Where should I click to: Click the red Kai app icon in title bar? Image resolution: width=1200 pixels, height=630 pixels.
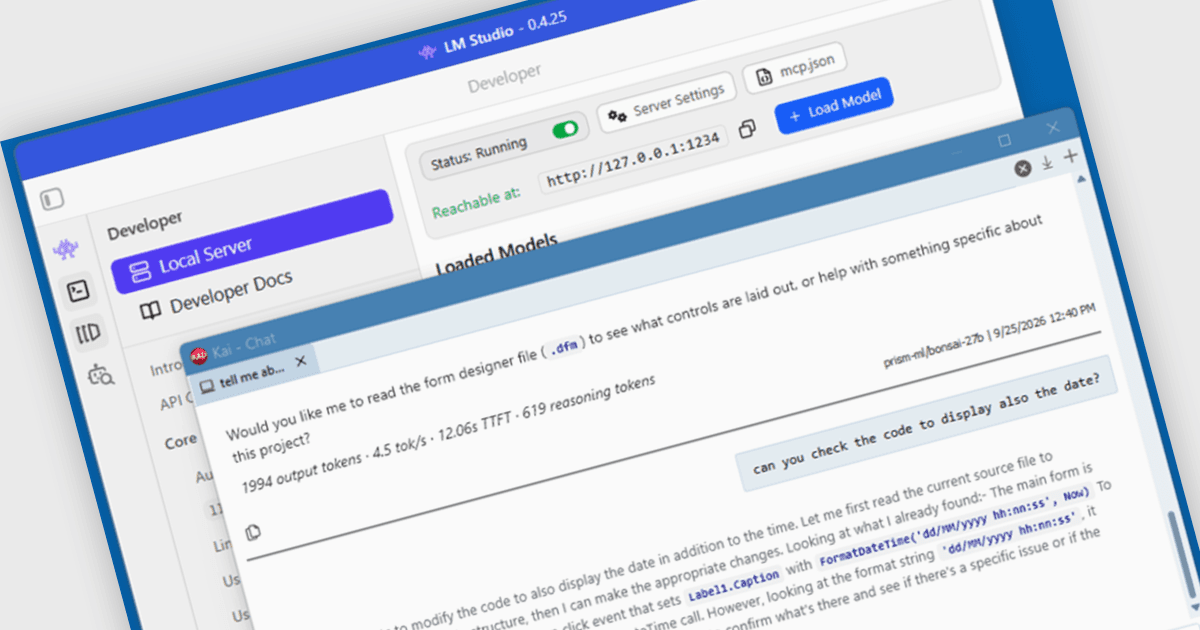(199, 354)
